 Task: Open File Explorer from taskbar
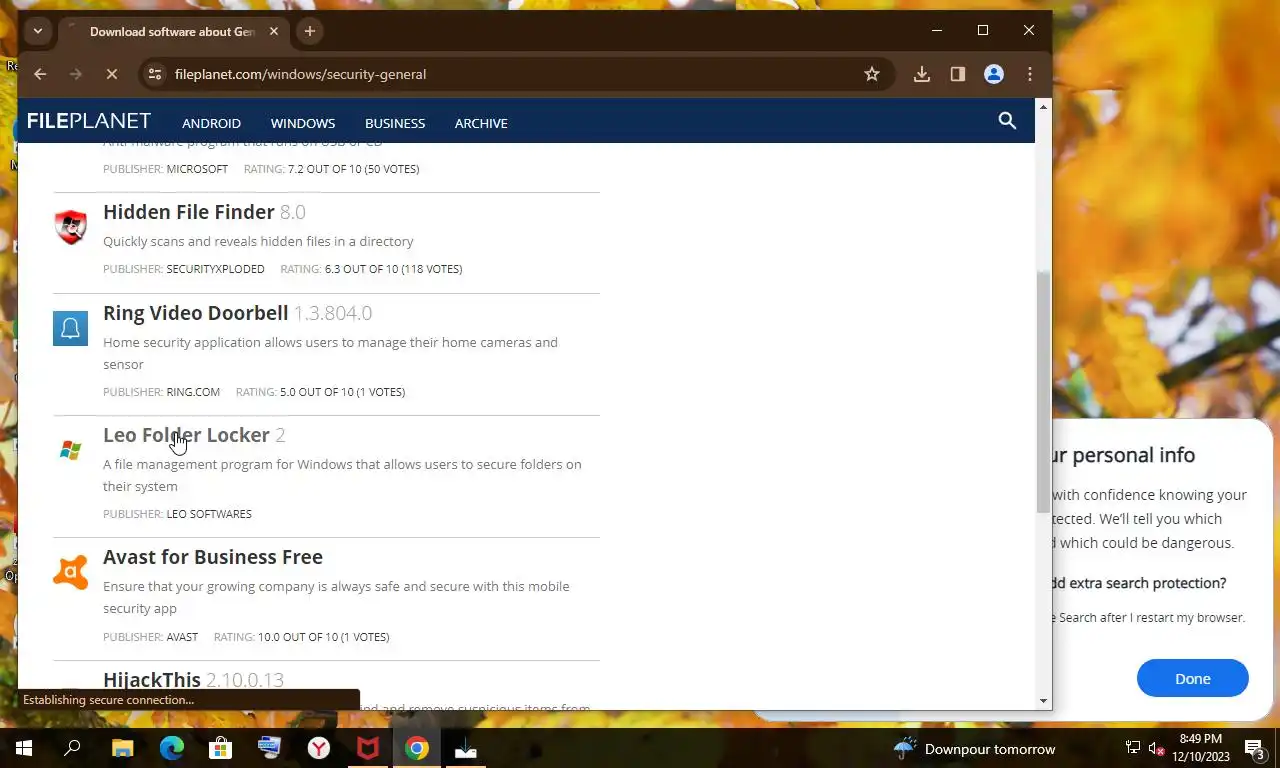(122, 748)
